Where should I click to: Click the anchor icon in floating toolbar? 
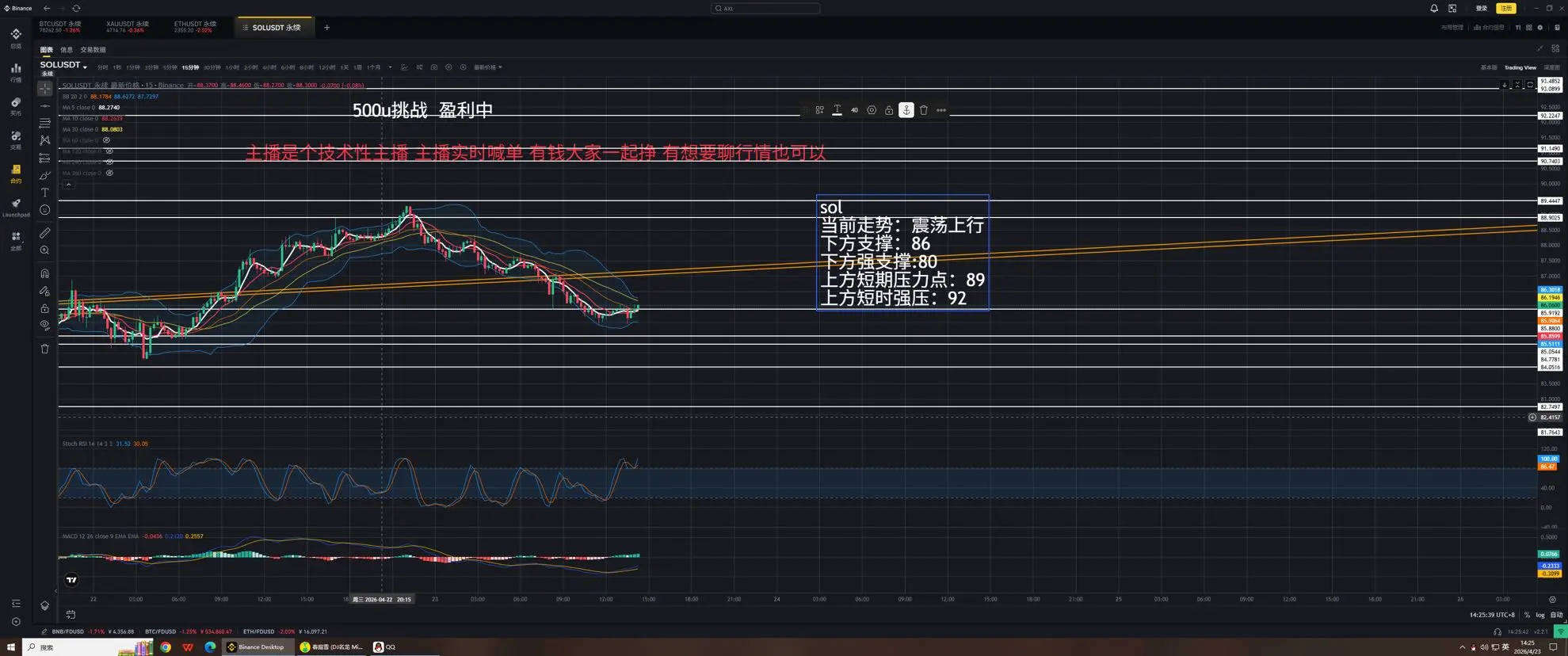[x=906, y=110]
